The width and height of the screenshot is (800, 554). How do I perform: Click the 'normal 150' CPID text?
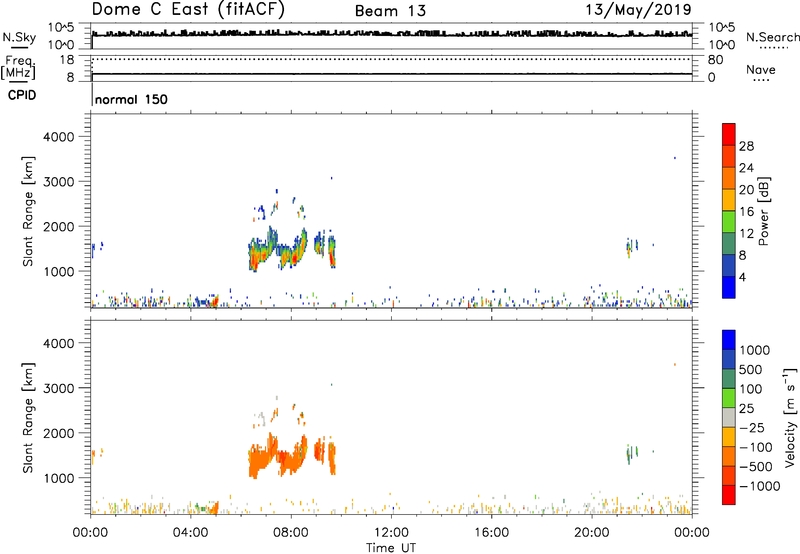pyautogui.click(x=131, y=99)
